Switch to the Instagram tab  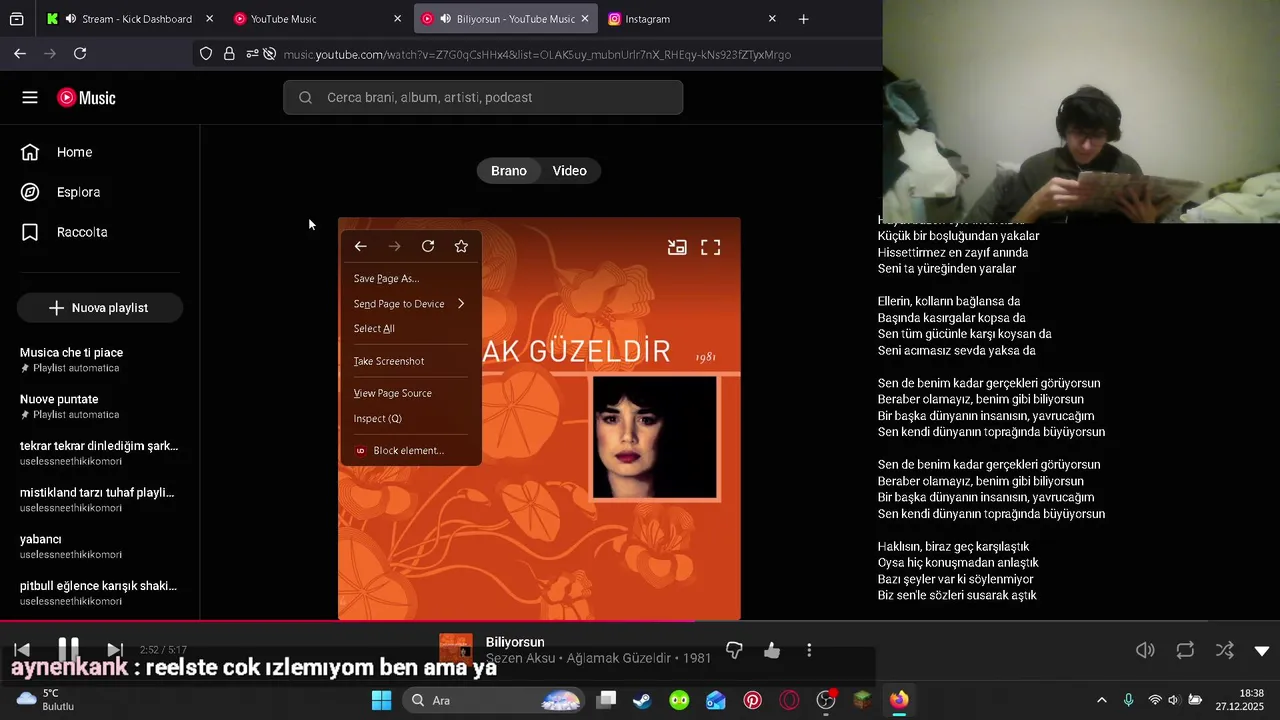(x=692, y=19)
